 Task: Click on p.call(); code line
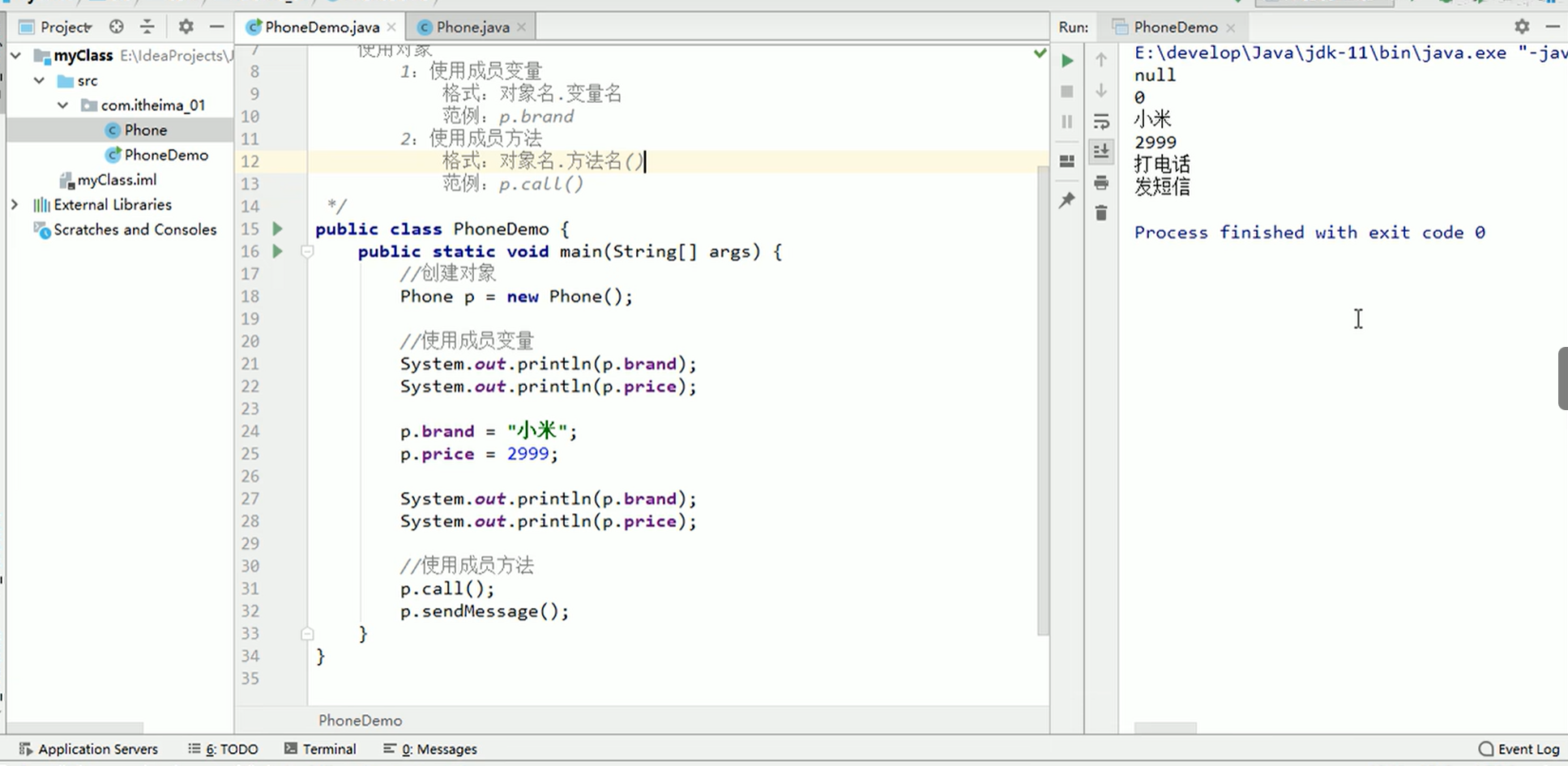point(447,588)
